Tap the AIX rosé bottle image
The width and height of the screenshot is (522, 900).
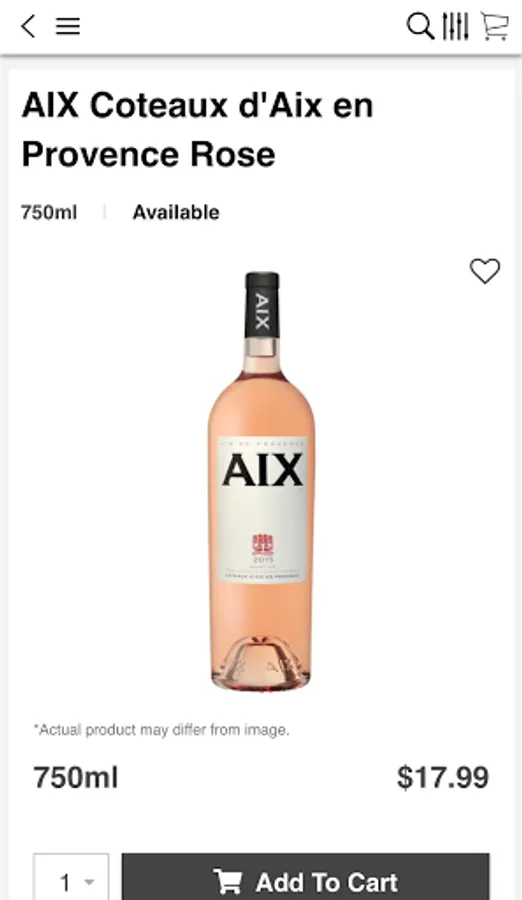261,480
